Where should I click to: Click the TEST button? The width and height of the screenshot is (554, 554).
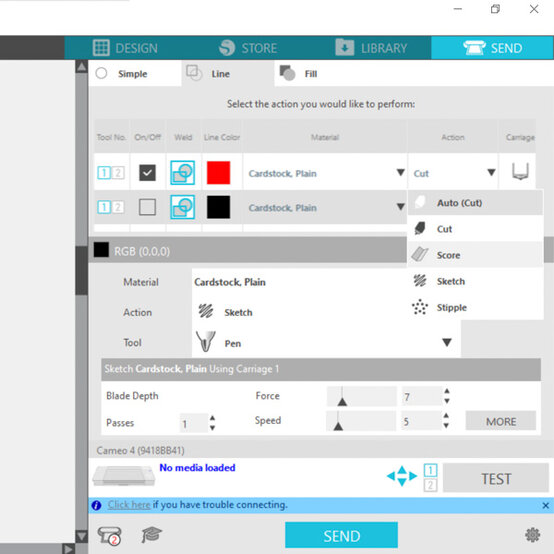(x=496, y=478)
